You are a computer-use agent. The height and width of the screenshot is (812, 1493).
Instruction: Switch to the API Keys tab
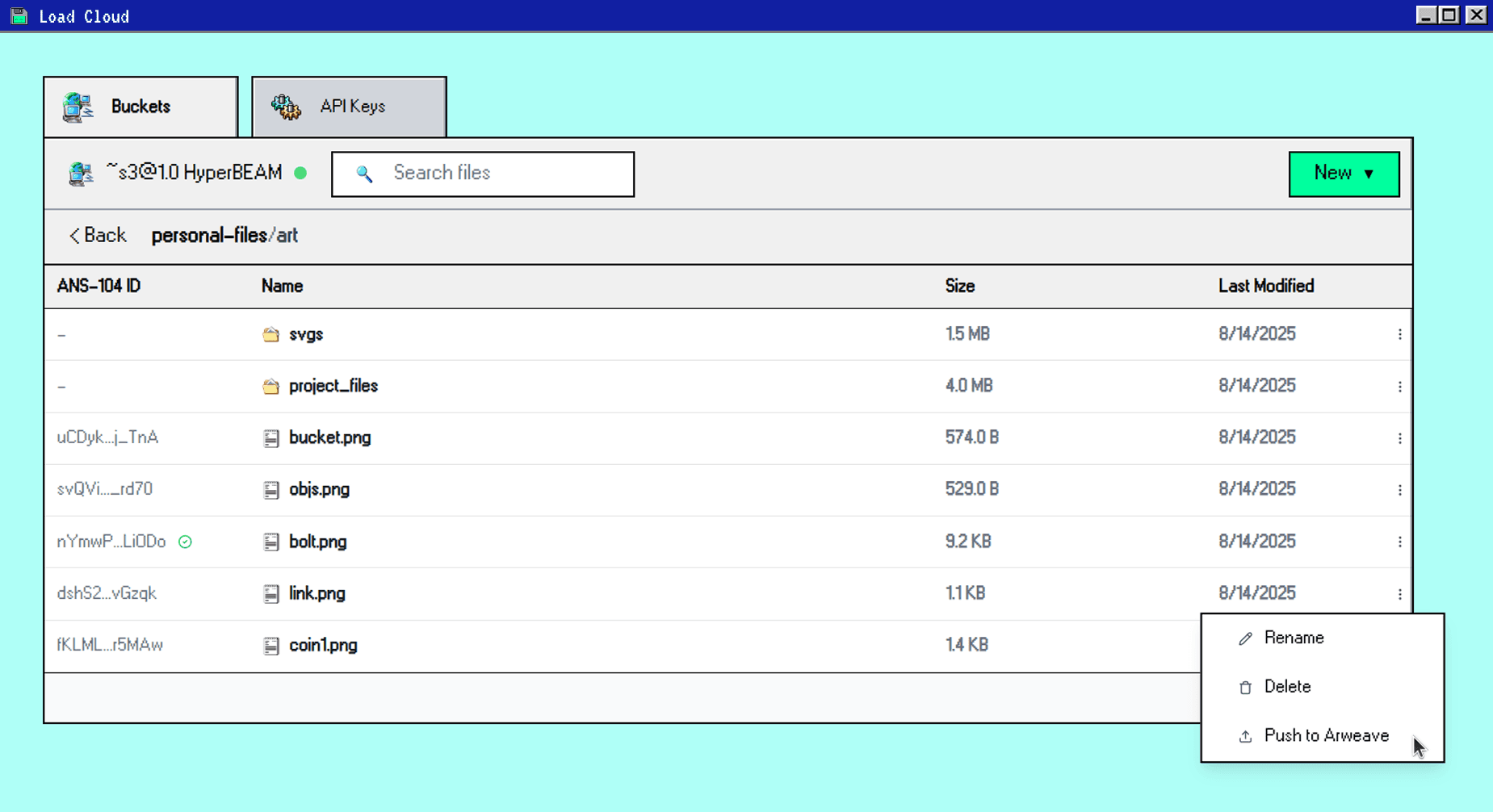(x=349, y=107)
